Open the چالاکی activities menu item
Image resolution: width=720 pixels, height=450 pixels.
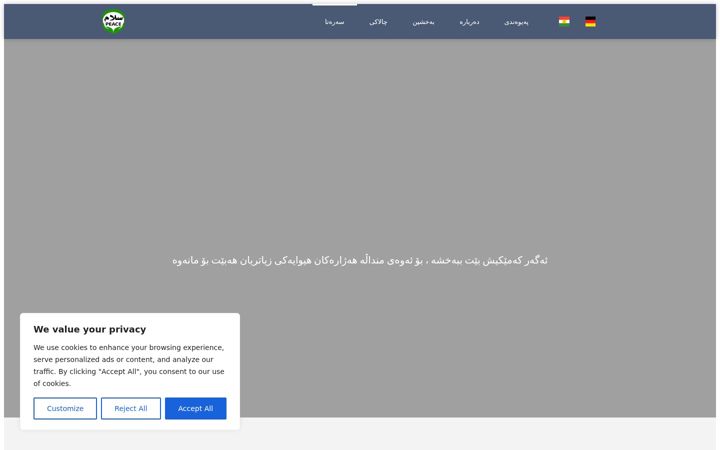pyautogui.click(x=378, y=22)
